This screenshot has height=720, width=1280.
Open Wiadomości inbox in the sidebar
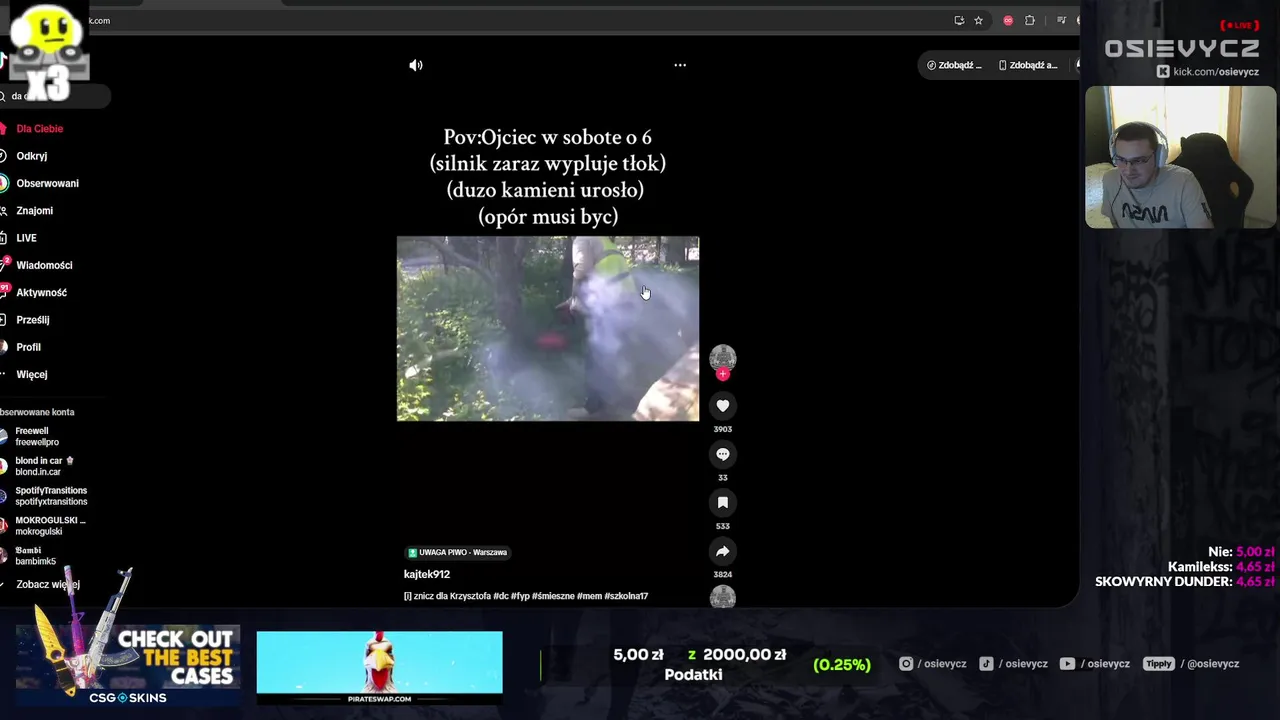[44, 265]
